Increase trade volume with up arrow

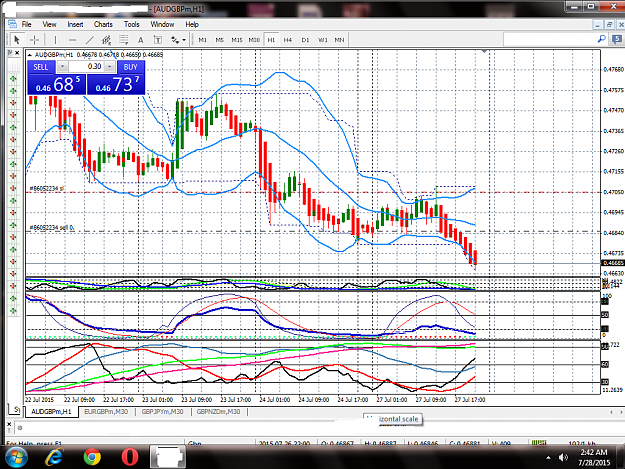110,67
